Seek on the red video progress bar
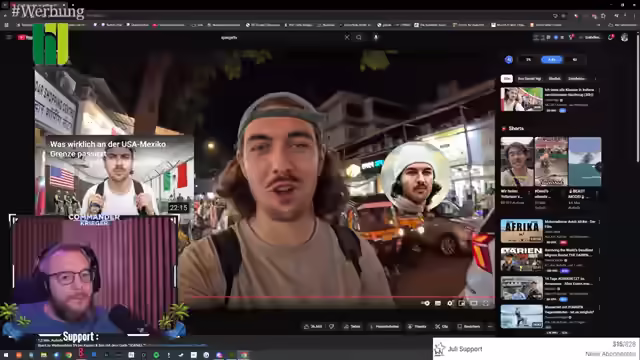 tap(337, 297)
